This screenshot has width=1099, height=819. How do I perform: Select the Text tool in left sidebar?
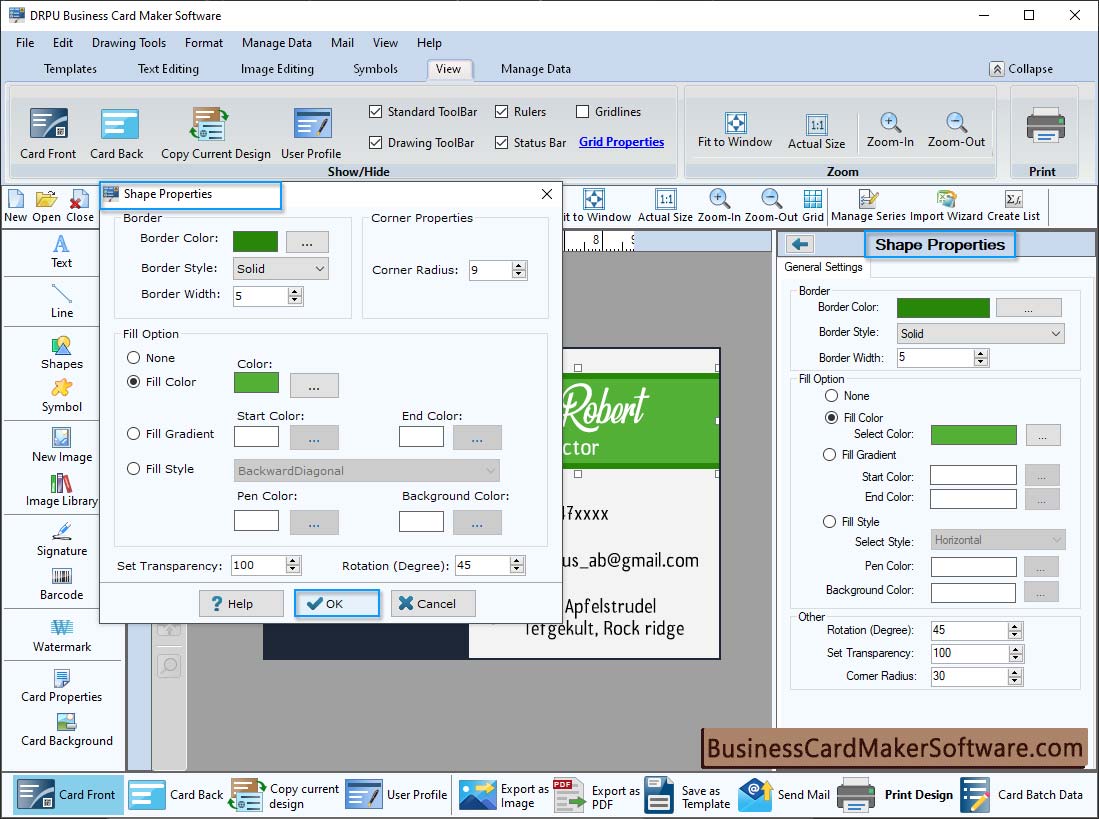(x=62, y=252)
